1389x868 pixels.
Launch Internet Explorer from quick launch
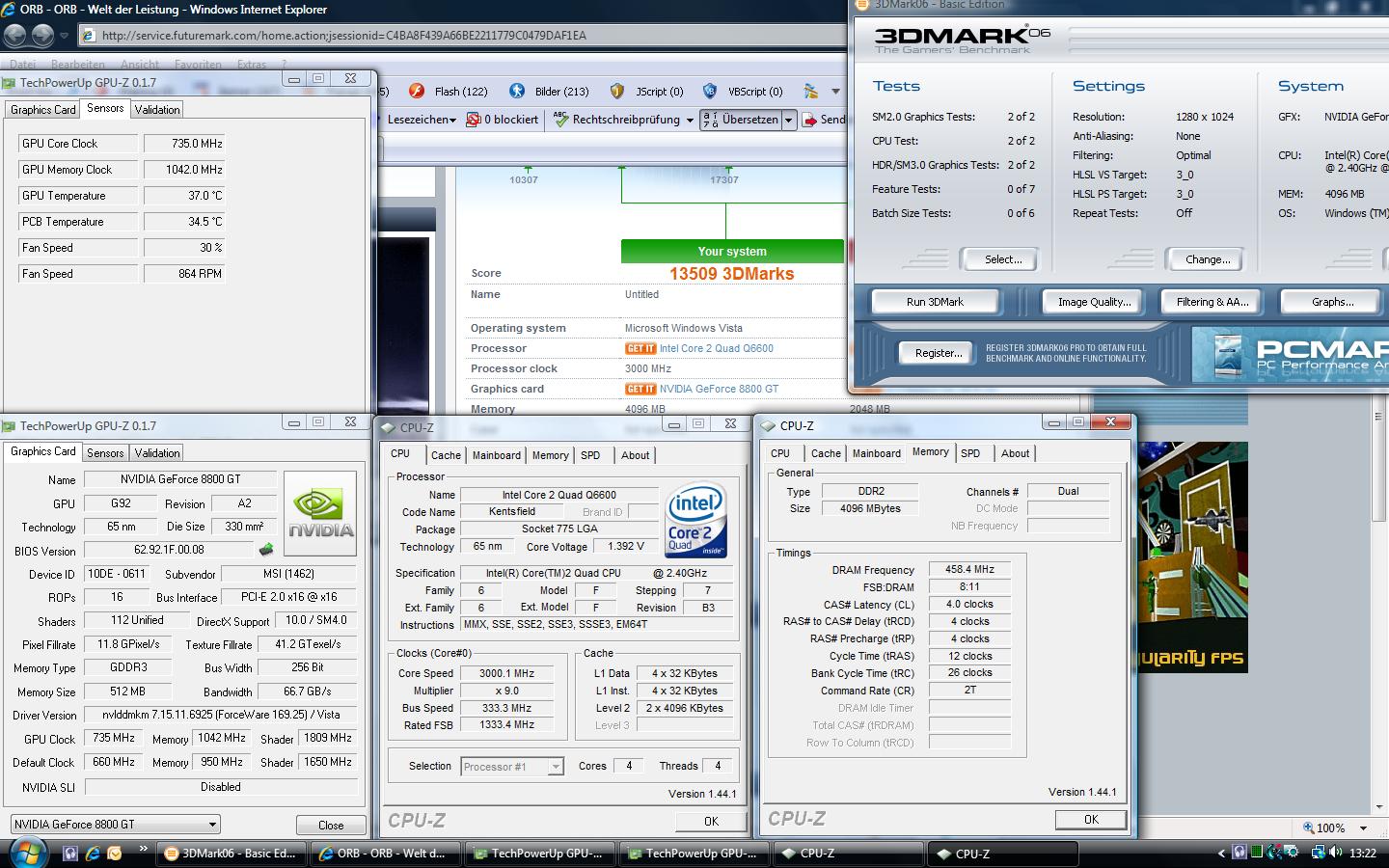(x=93, y=854)
